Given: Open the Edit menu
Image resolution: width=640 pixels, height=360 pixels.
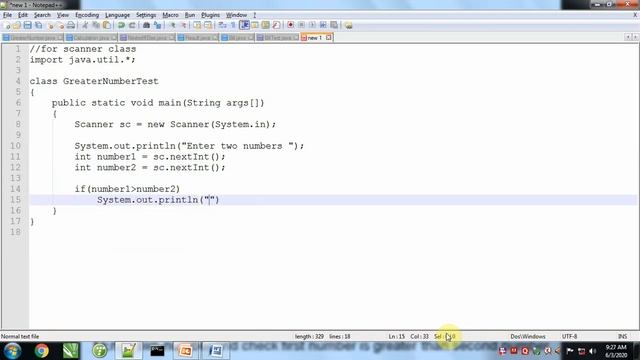Looking at the screenshot, I should point(23,15).
